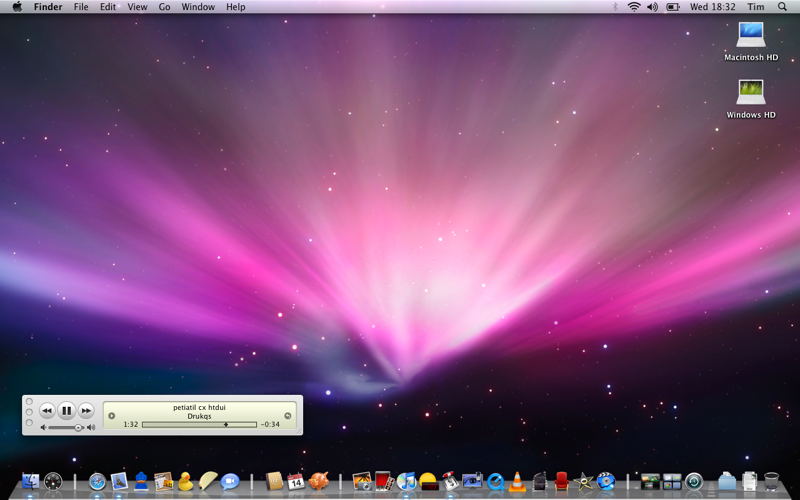Open the blue folder stack in Dock

[x=727, y=481]
